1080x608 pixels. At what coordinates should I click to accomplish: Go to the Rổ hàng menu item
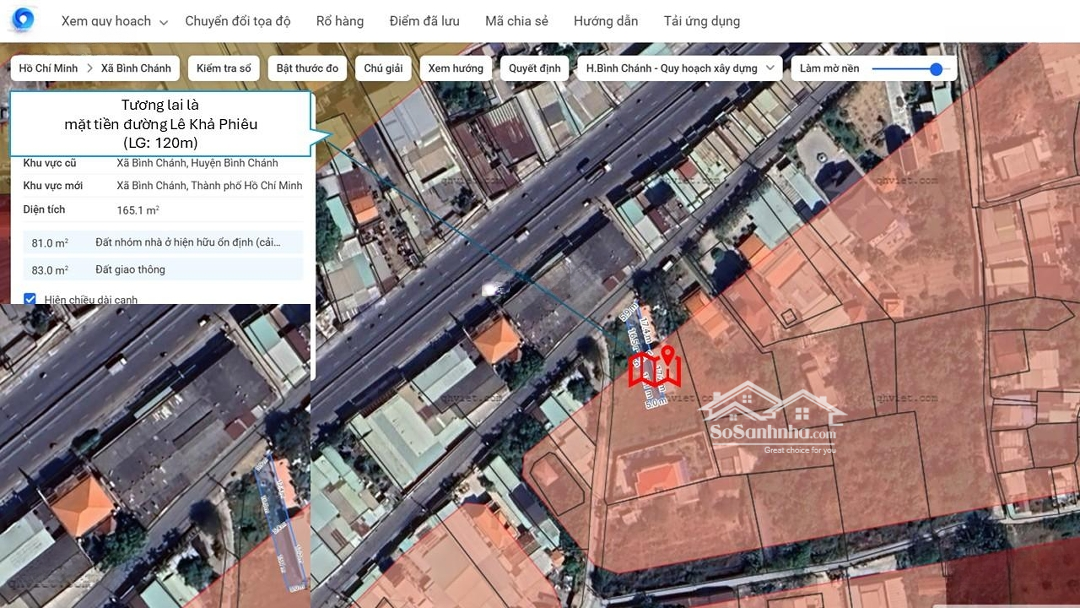tap(340, 21)
